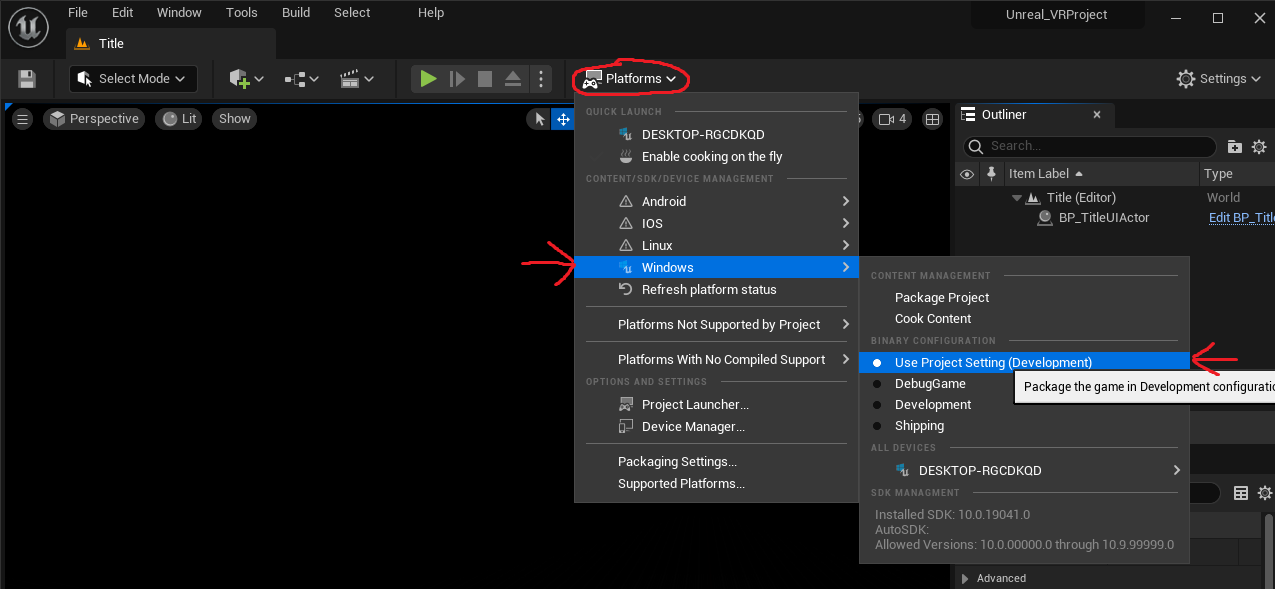Open Outliner settings gear icon
Screen dimensions: 1275x589
coord(1259,147)
